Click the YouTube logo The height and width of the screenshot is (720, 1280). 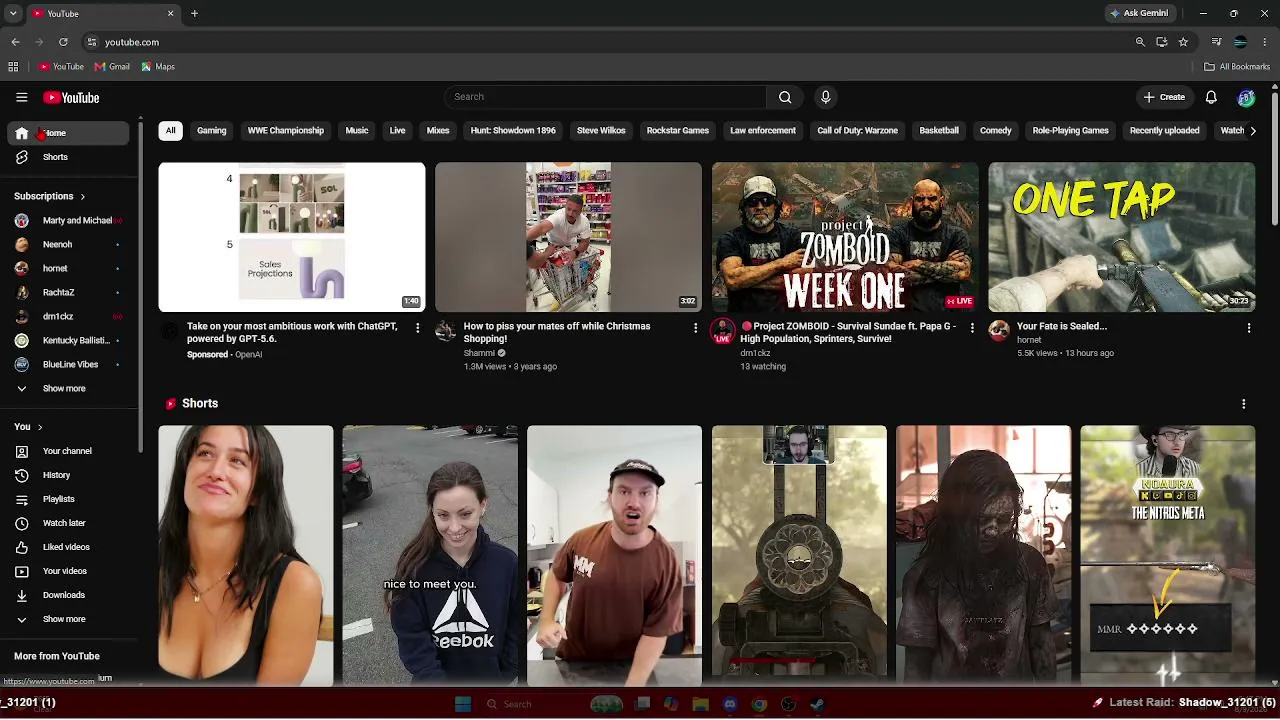(x=71, y=97)
